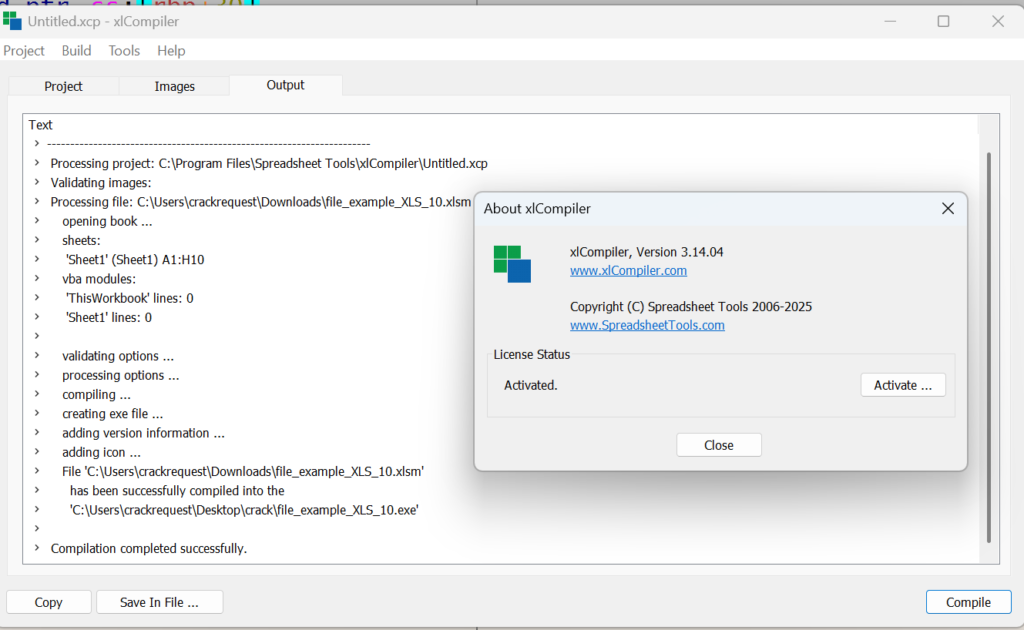Open the Project menu
Viewport: 1024px width, 630px height.
click(x=24, y=50)
